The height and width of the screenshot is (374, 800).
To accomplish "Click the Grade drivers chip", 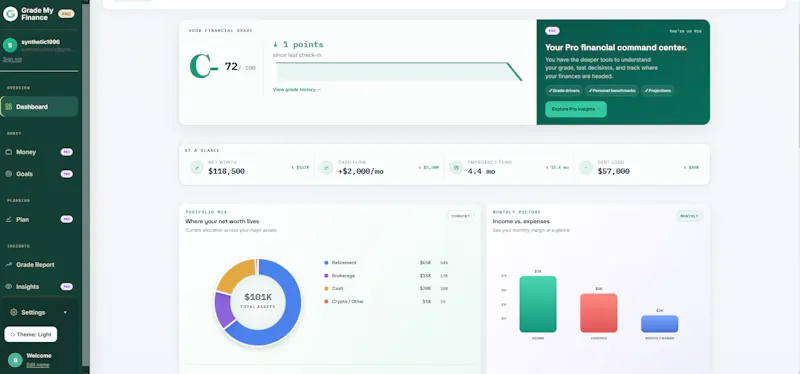I will pos(564,91).
